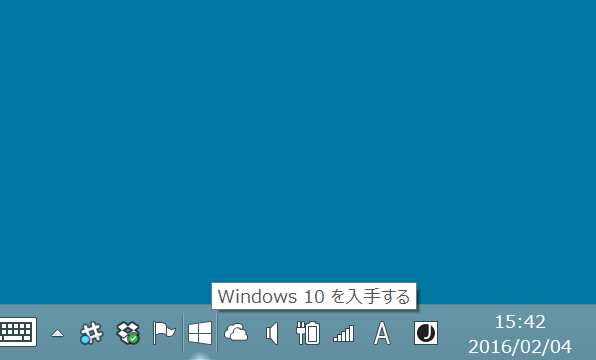The image size is (596, 360).
Task: Open the touch keyboard from taskbar
Action: pyautogui.click(x=18, y=332)
